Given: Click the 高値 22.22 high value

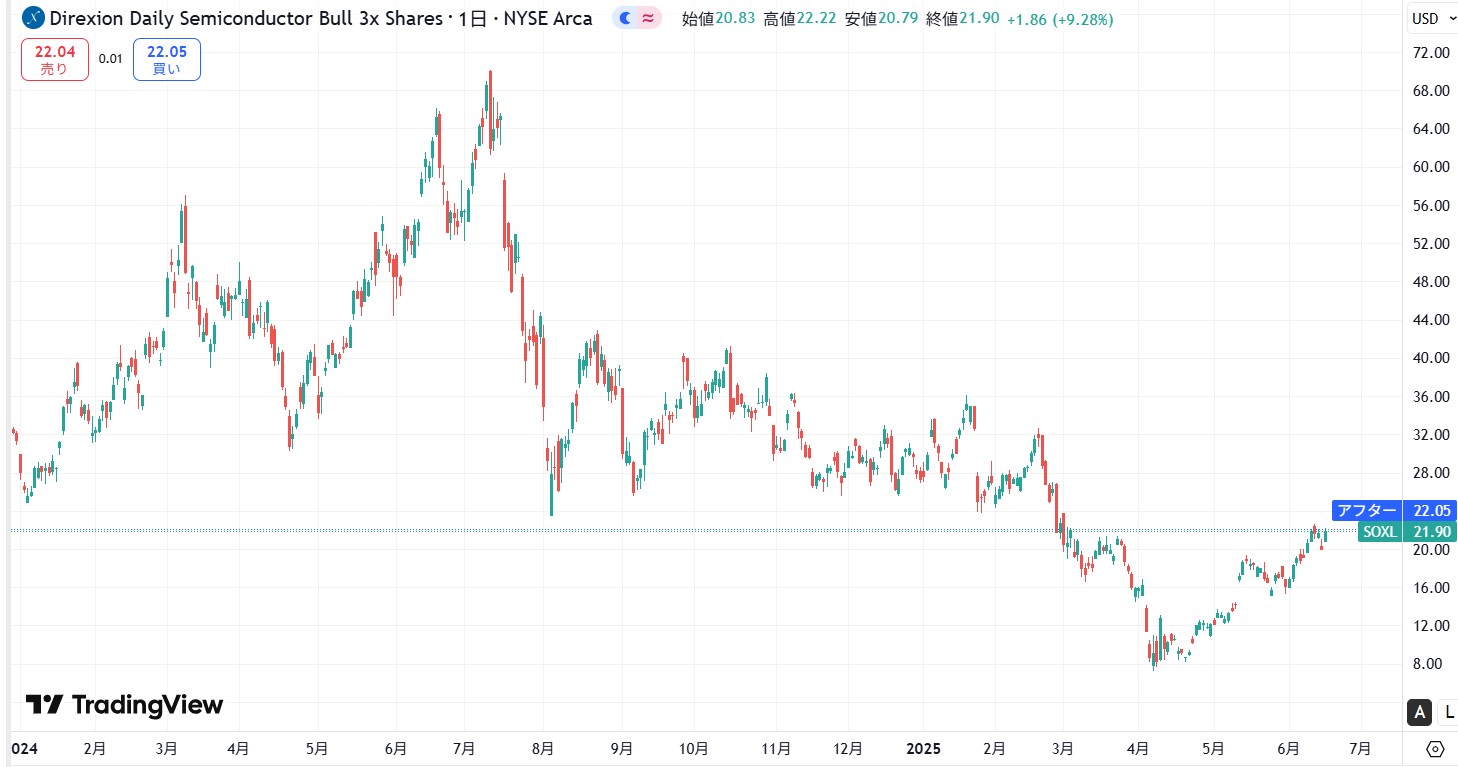Looking at the screenshot, I should 800,19.
